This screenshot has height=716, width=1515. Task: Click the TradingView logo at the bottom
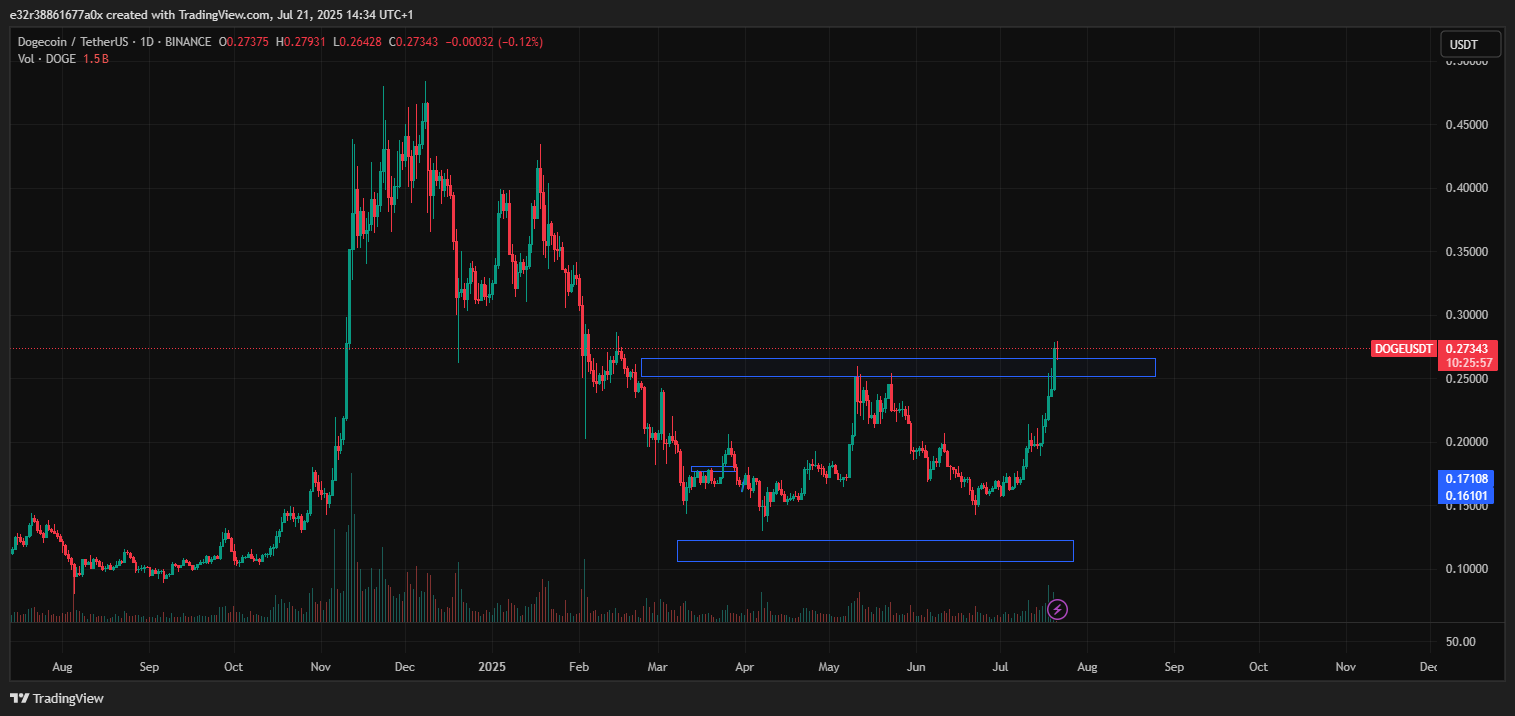tap(57, 698)
